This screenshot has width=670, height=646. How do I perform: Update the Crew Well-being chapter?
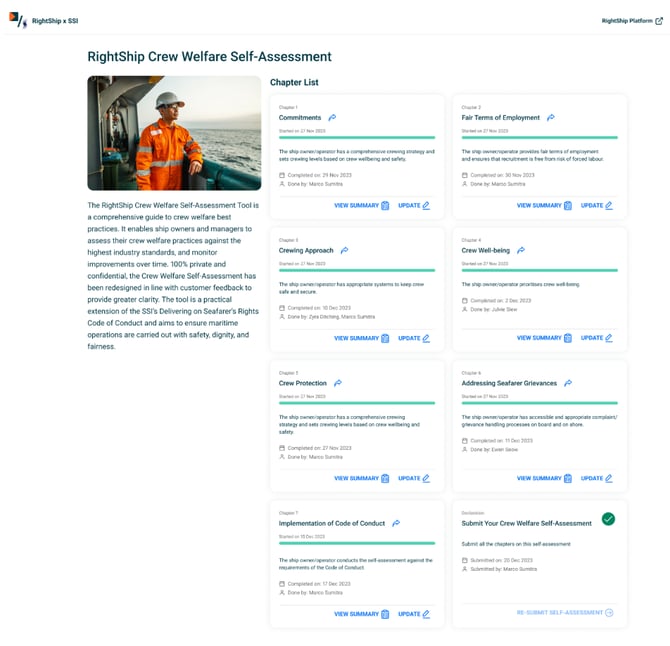pyautogui.click(x=597, y=338)
